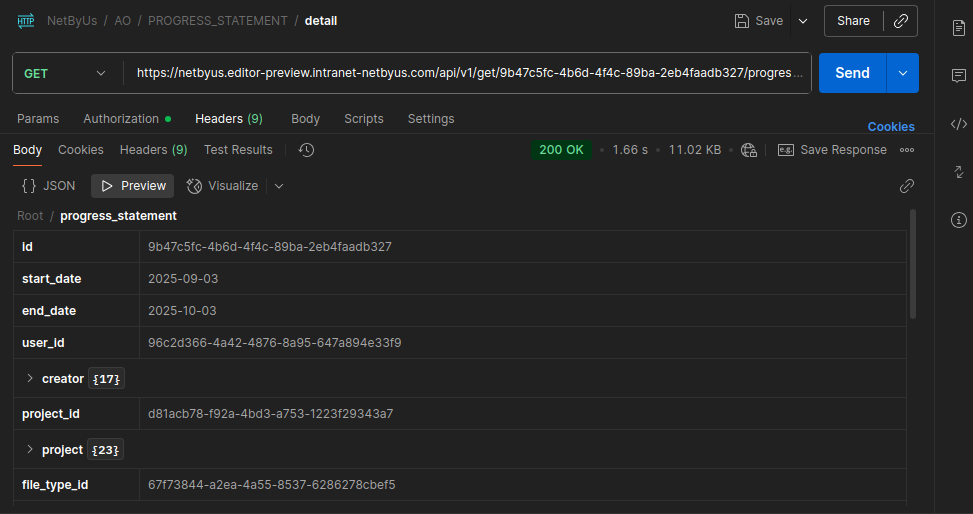This screenshot has height=514, width=973.
Task: Open the Save options dropdown arrow
Action: coord(802,21)
